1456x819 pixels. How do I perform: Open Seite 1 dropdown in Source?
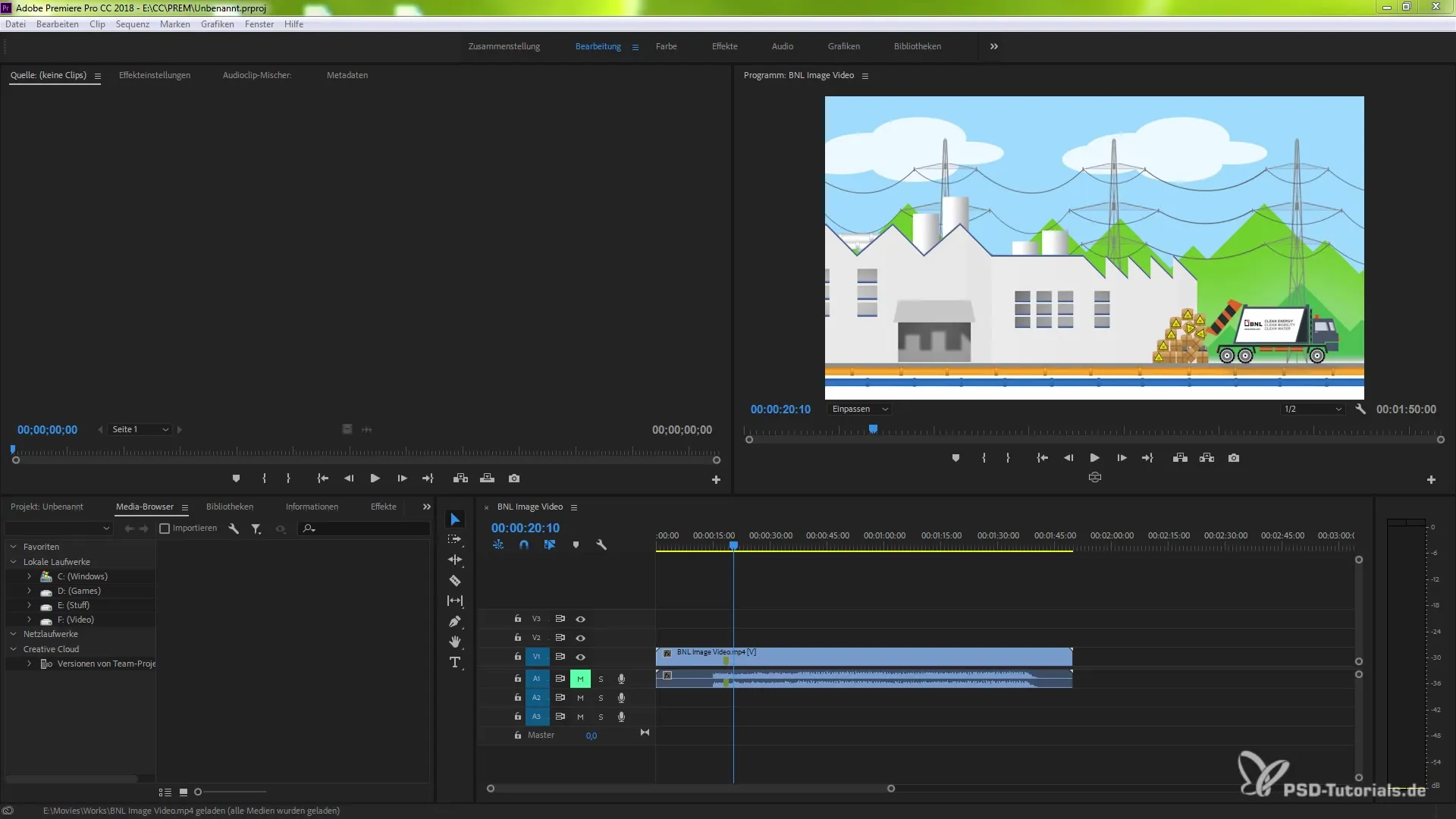pyautogui.click(x=140, y=429)
